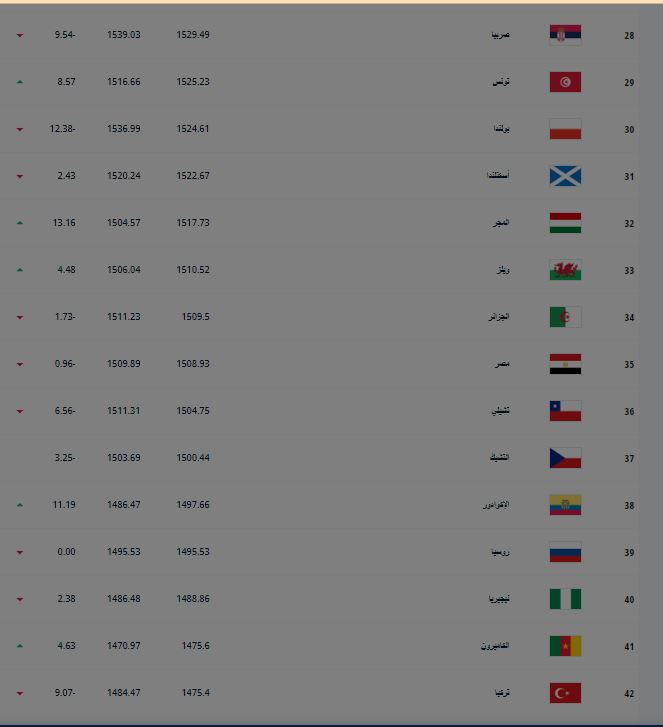Open the Egypt team name link at rank 35
The image size is (663, 727).
click(502, 364)
